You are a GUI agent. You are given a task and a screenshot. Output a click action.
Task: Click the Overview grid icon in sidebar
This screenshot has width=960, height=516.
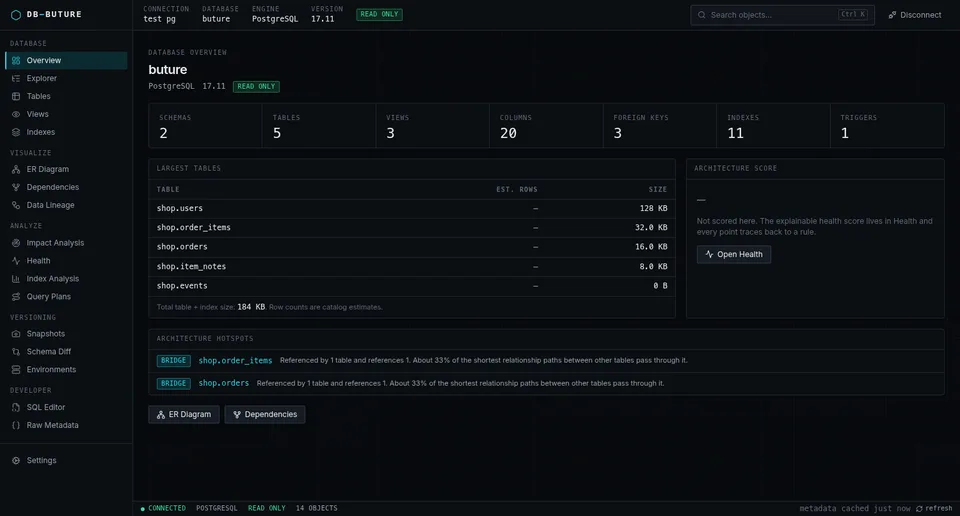(x=16, y=61)
